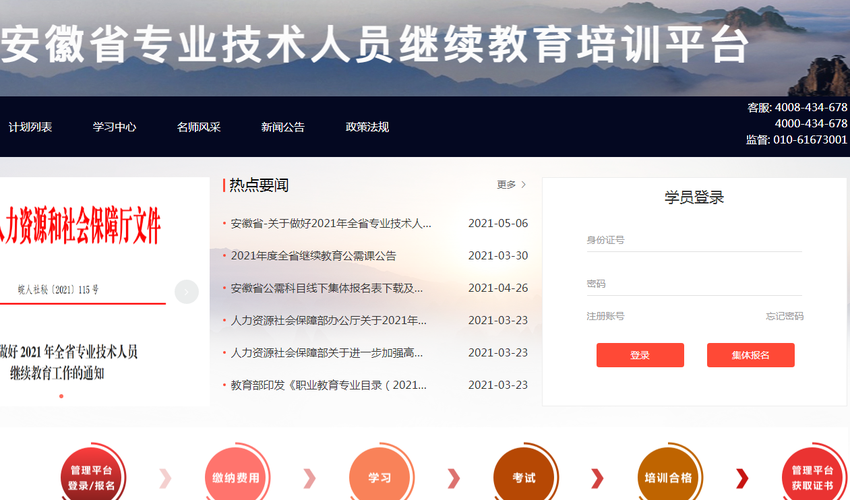Screen dimensions: 850x500
Task: Go to 学习中心 in the nav bar
Action: (114, 127)
